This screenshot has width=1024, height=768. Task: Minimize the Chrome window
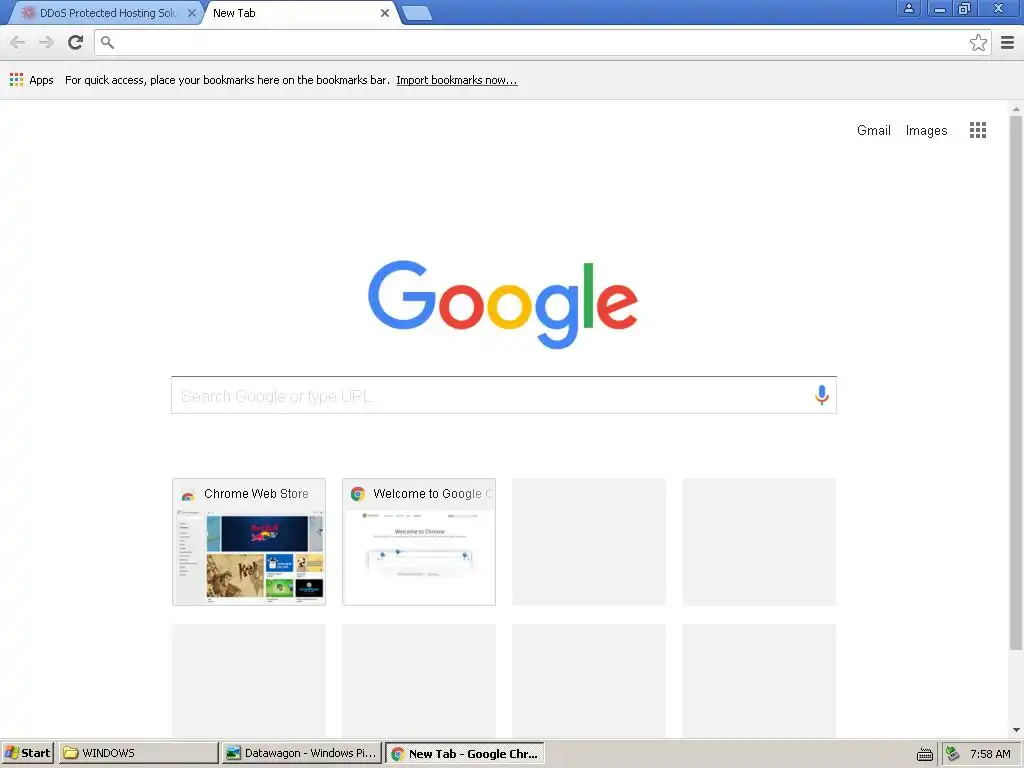tap(940, 8)
